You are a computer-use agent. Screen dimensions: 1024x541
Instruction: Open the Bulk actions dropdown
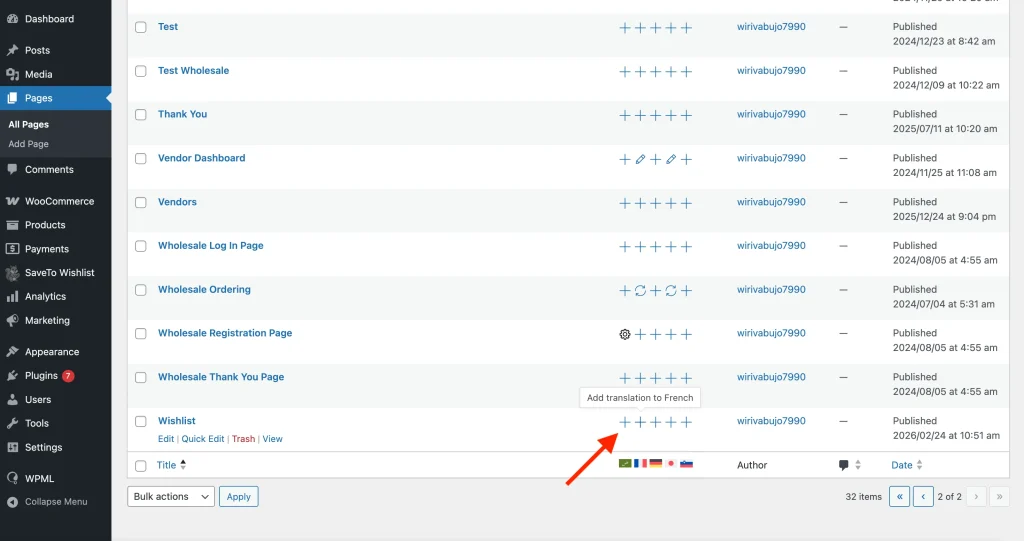pyautogui.click(x=171, y=497)
